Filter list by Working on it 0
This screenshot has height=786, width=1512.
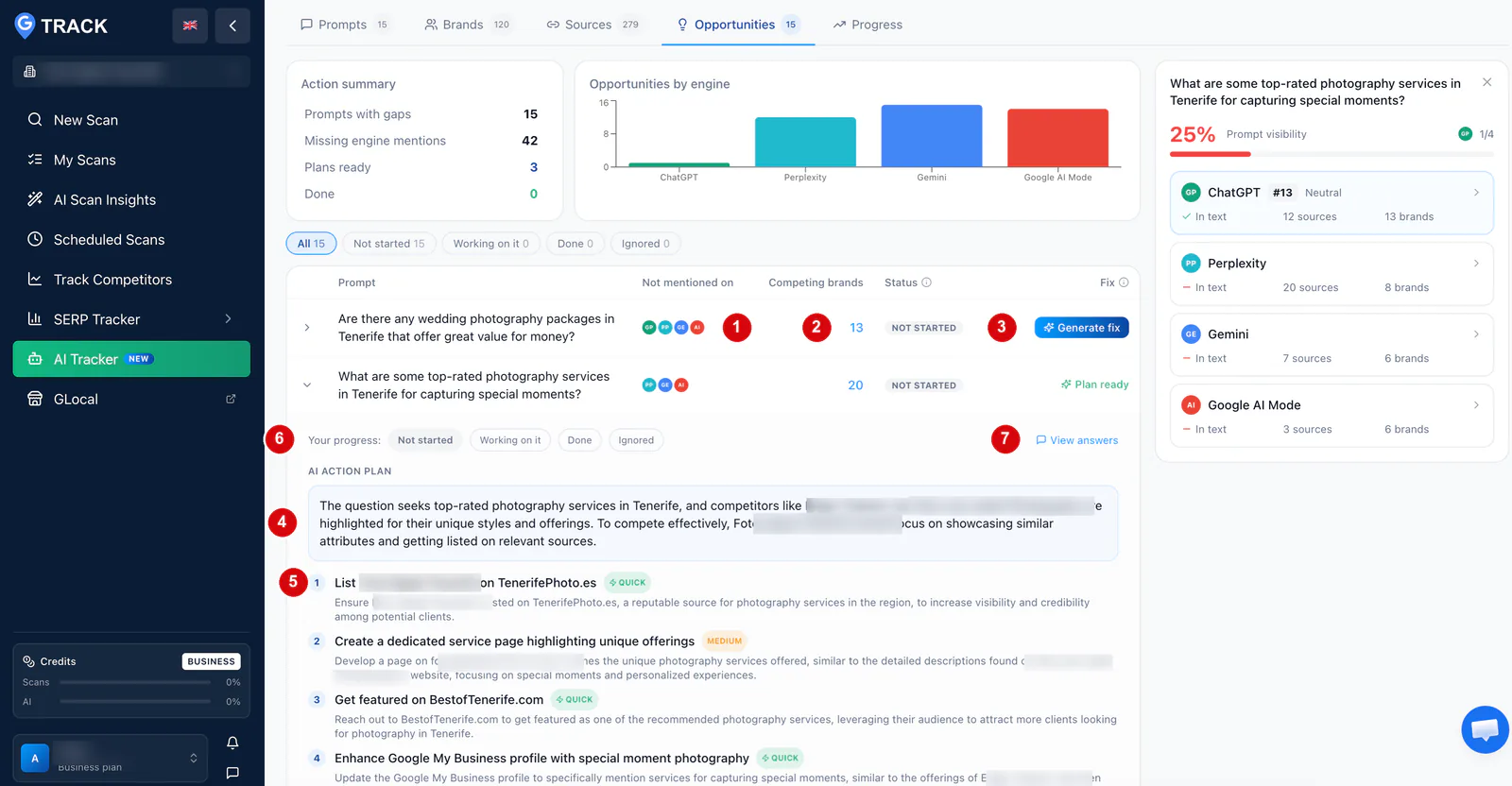click(490, 244)
